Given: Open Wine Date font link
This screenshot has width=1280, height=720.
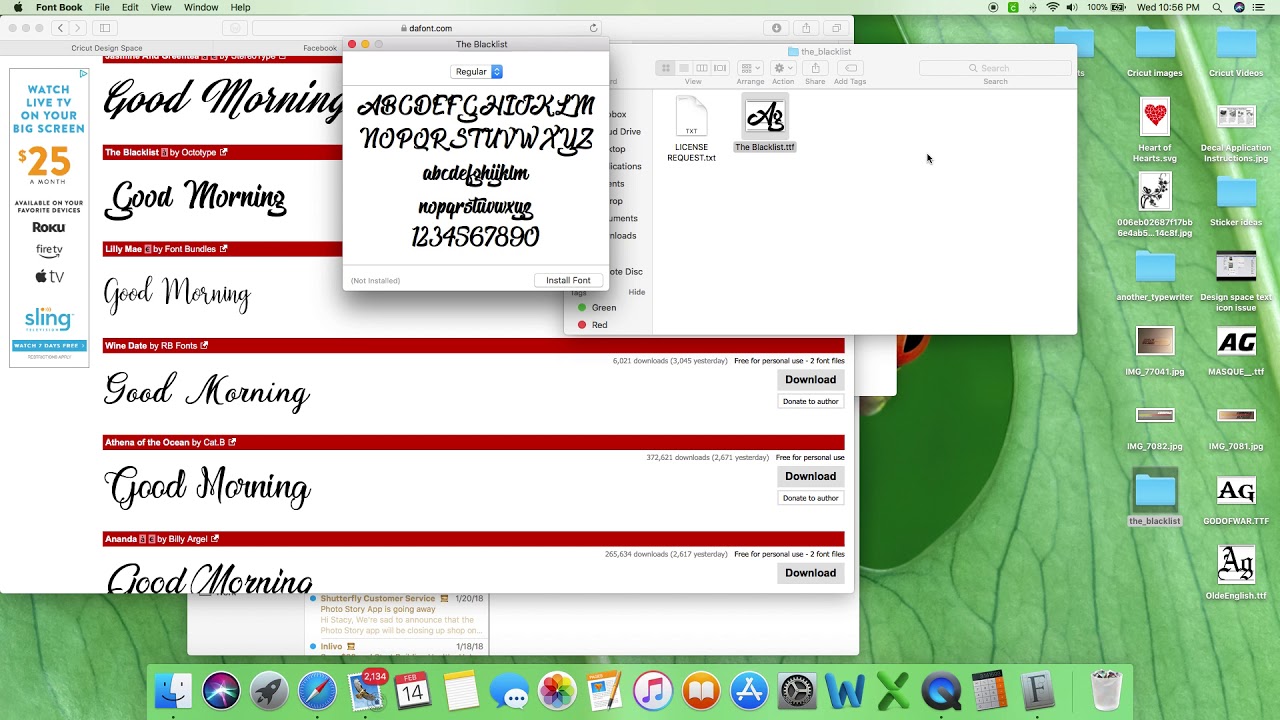Looking at the screenshot, I should (x=126, y=346).
